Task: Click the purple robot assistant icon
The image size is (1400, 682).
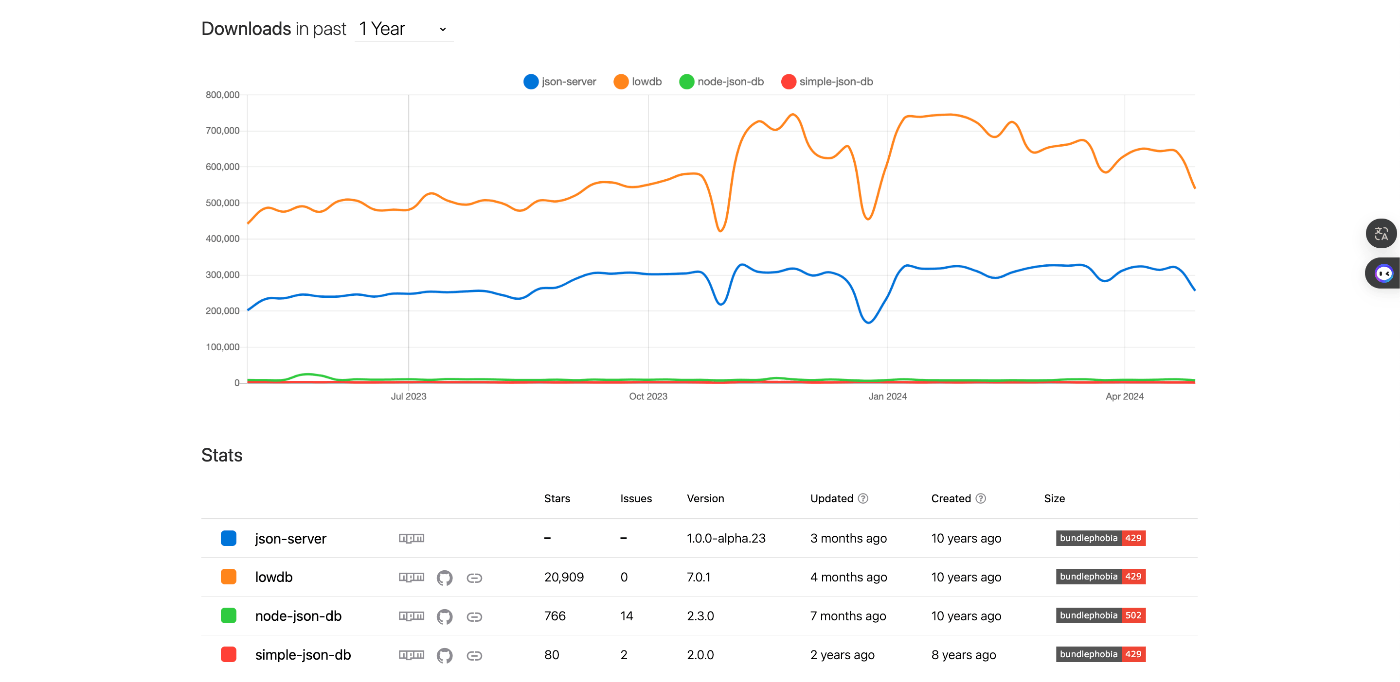Action: [1383, 273]
